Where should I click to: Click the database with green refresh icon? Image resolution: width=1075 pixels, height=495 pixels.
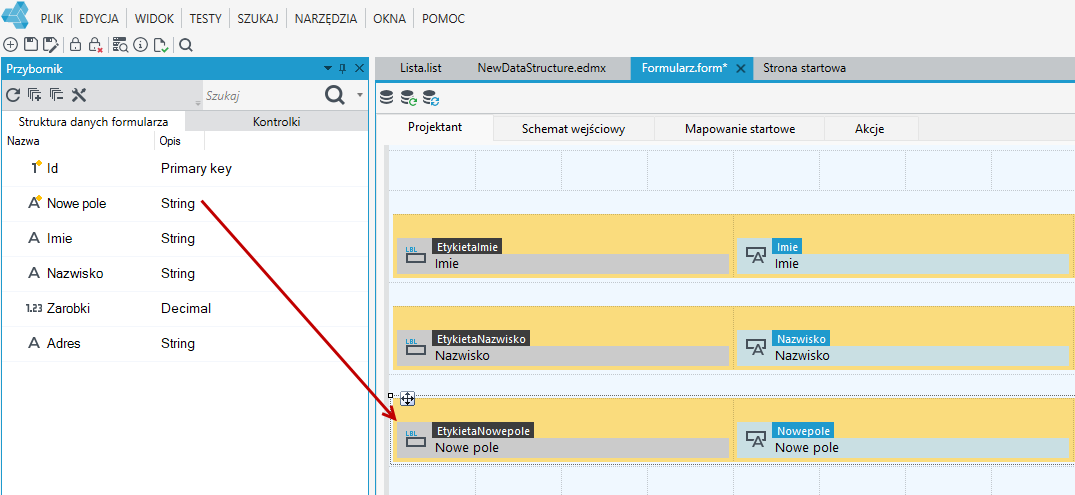(409, 98)
